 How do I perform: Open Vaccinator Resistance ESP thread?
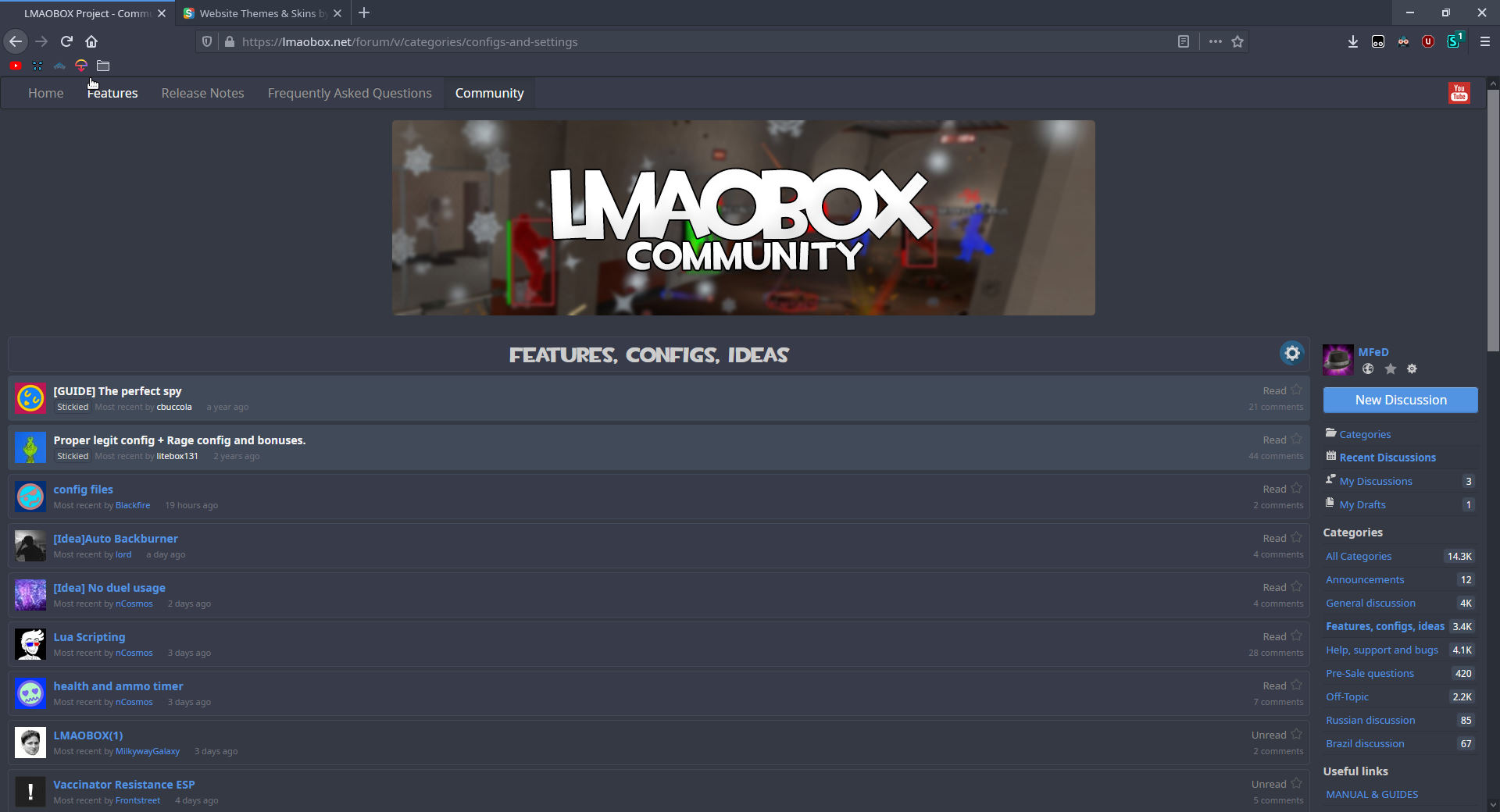pyautogui.click(x=123, y=784)
